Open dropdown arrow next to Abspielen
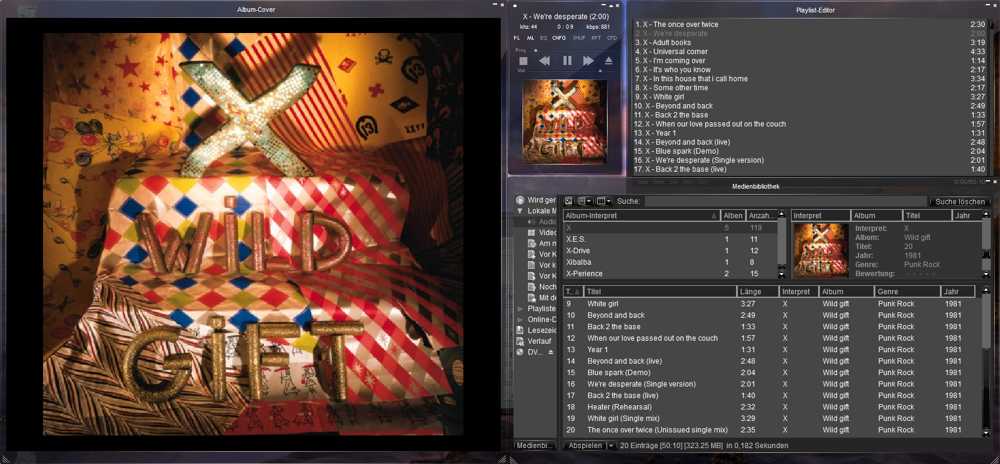The image size is (1000, 464). [x=609, y=445]
